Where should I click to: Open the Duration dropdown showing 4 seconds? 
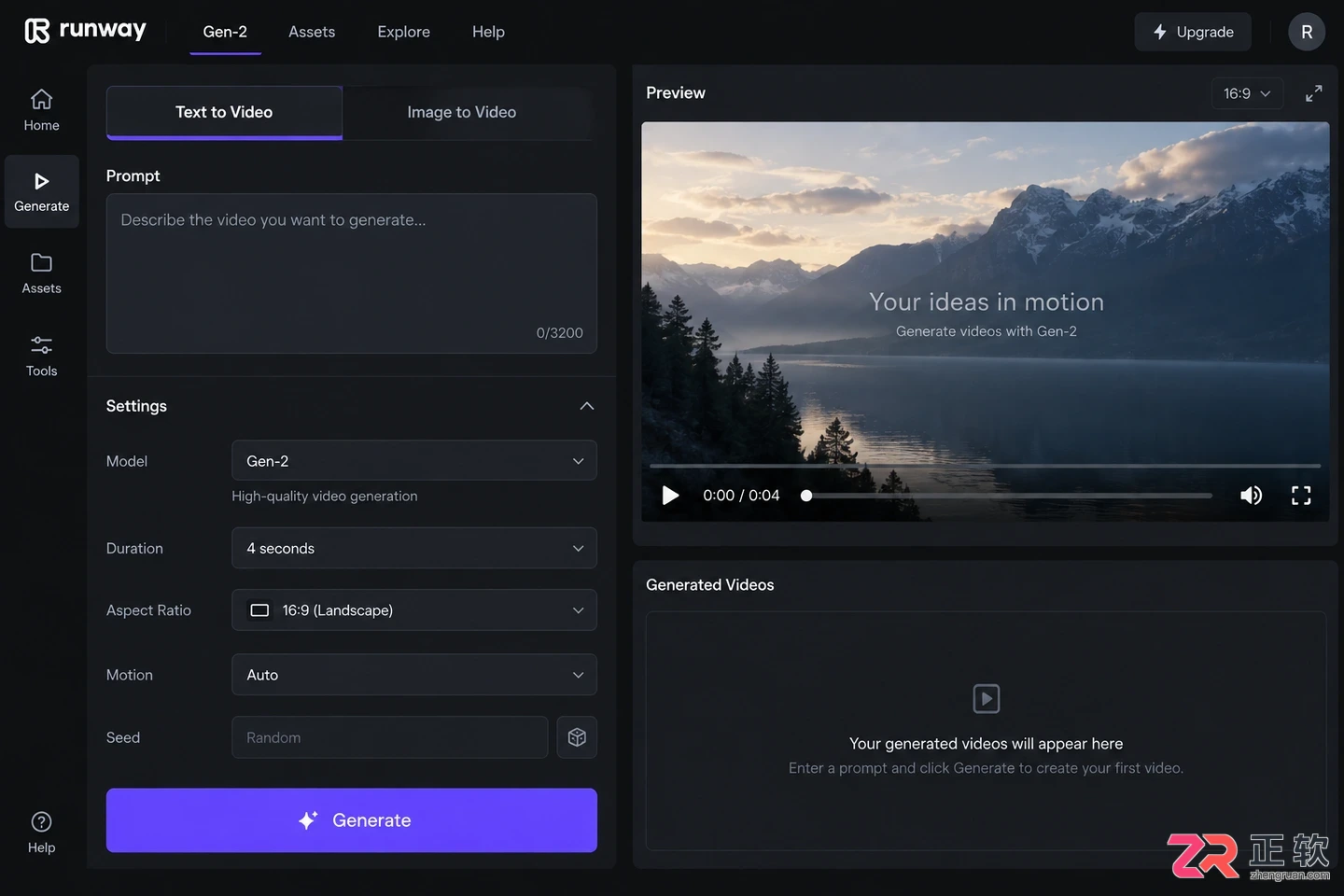(414, 548)
